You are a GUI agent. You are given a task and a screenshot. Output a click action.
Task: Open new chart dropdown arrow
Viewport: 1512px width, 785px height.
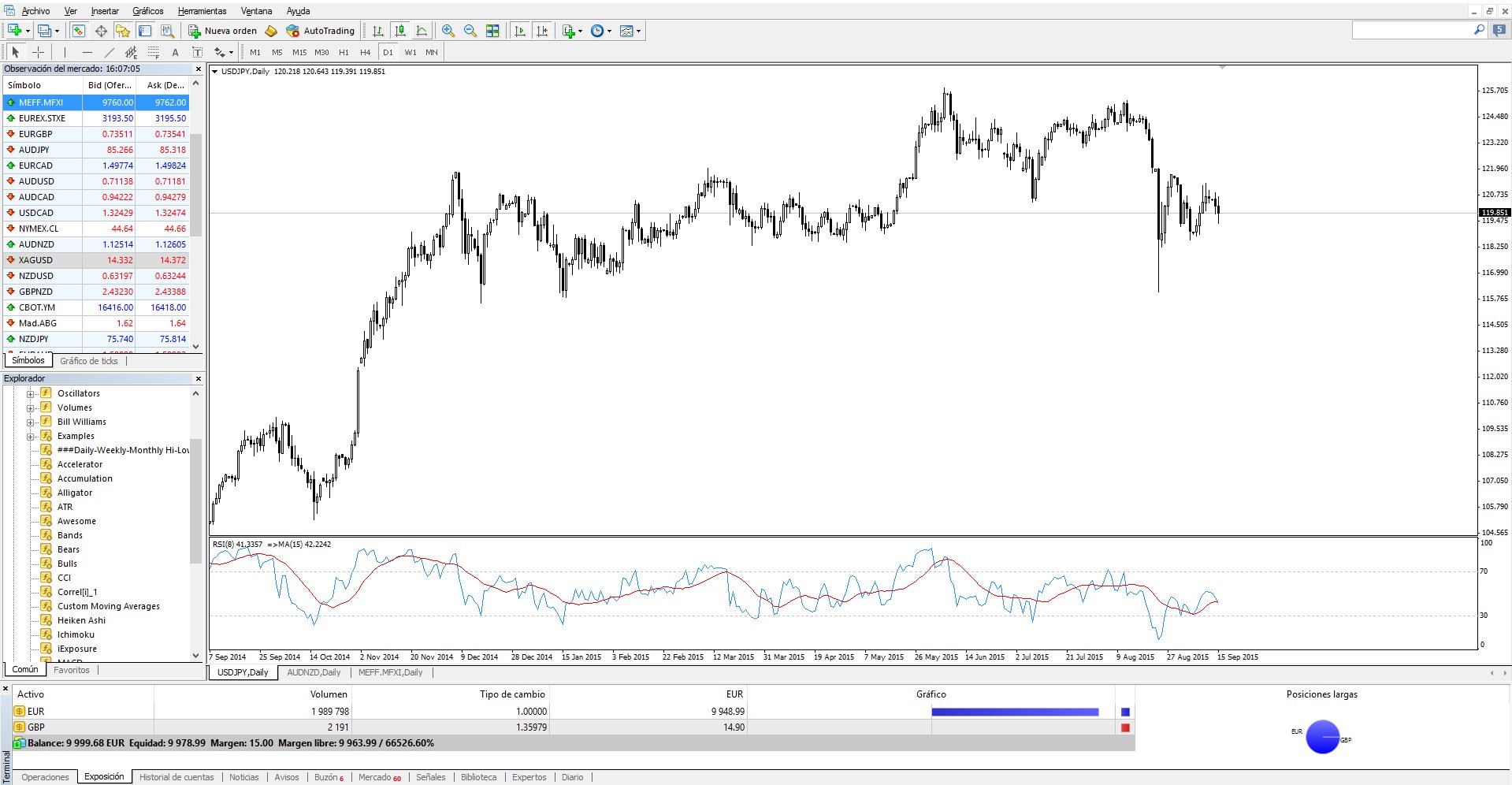click(x=28, y=32)
